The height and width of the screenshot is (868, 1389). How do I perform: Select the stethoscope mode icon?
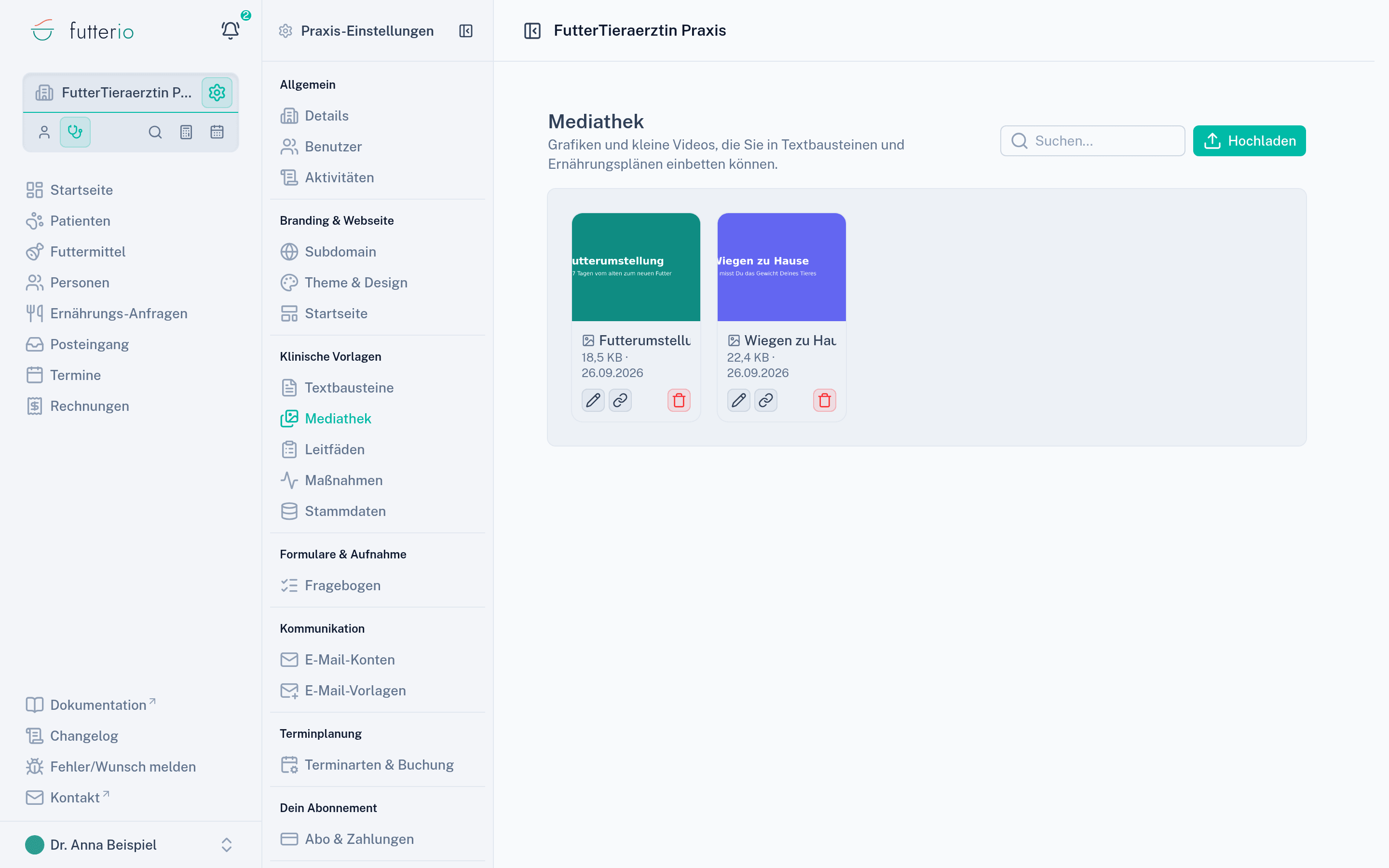[75, 132]
